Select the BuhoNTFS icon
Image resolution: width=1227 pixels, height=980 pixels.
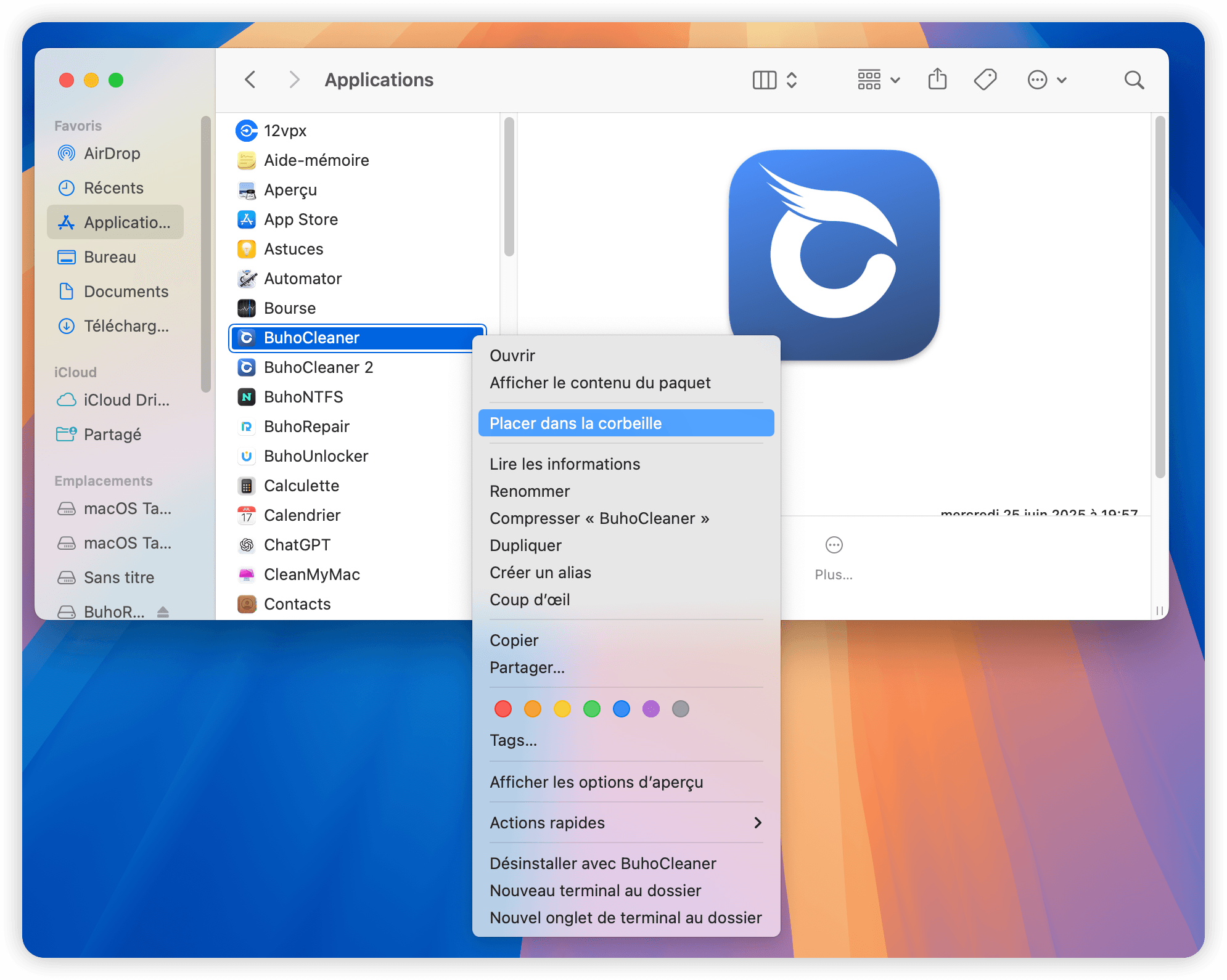[247, 397]
